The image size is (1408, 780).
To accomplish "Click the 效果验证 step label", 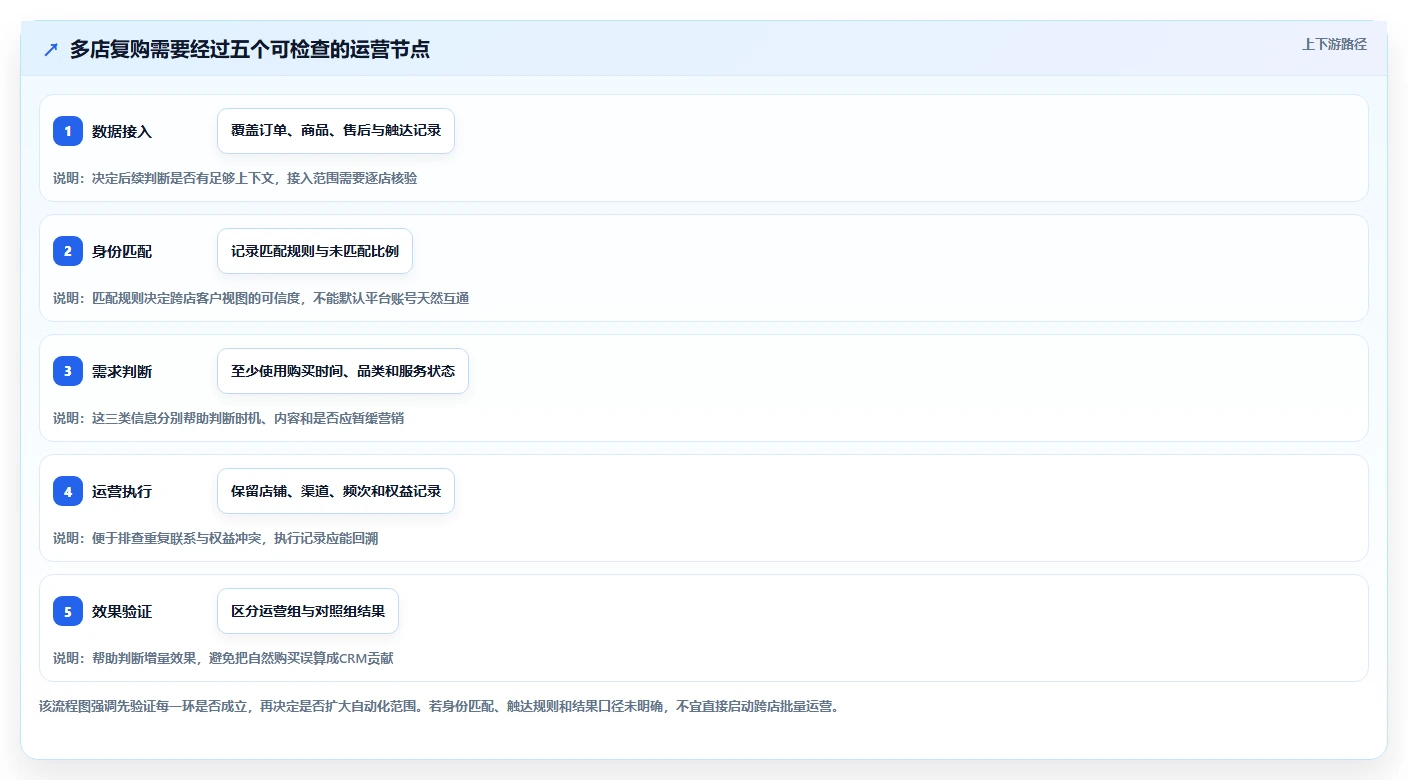I will click(122, 611).
